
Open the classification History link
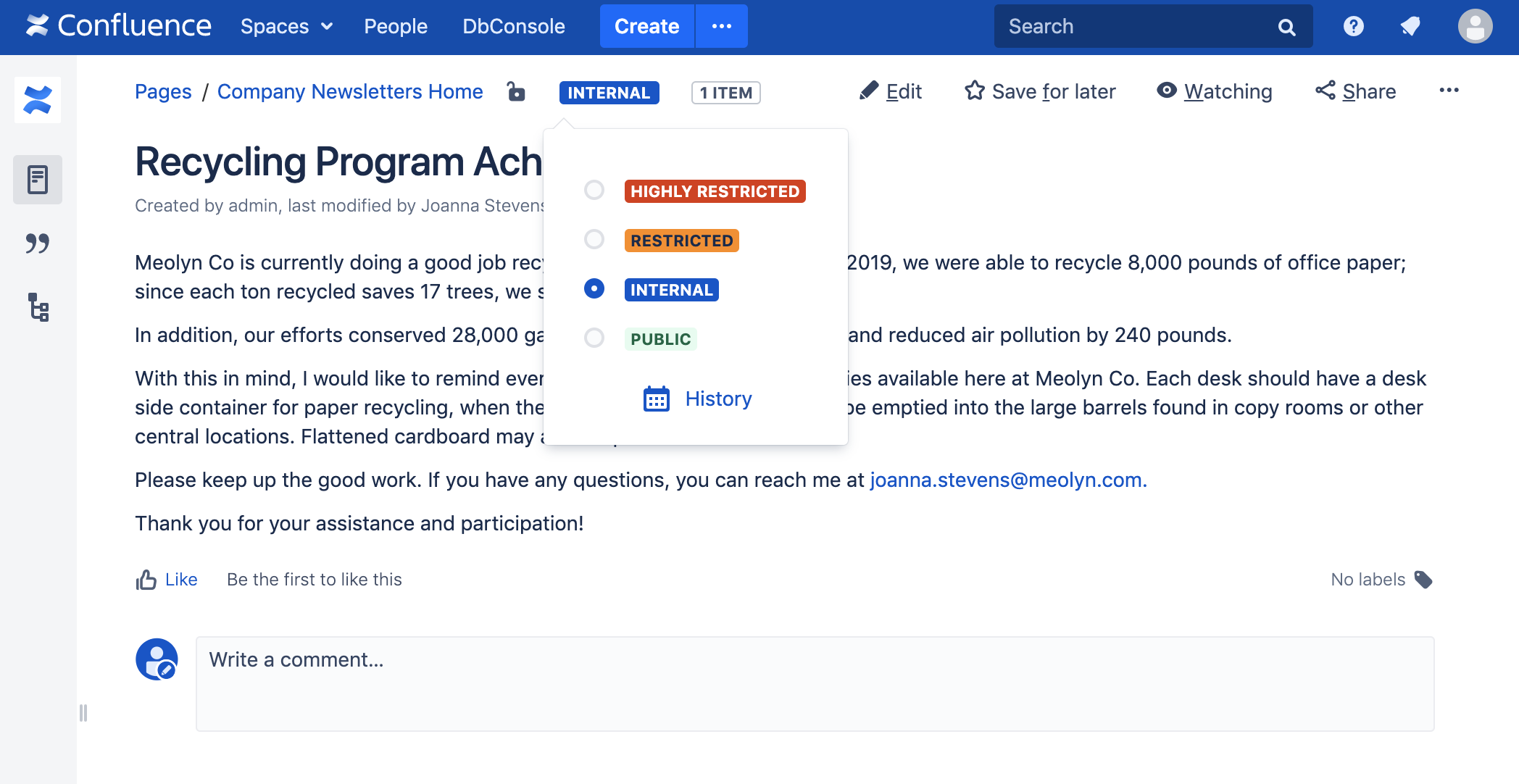click(717, 399)
